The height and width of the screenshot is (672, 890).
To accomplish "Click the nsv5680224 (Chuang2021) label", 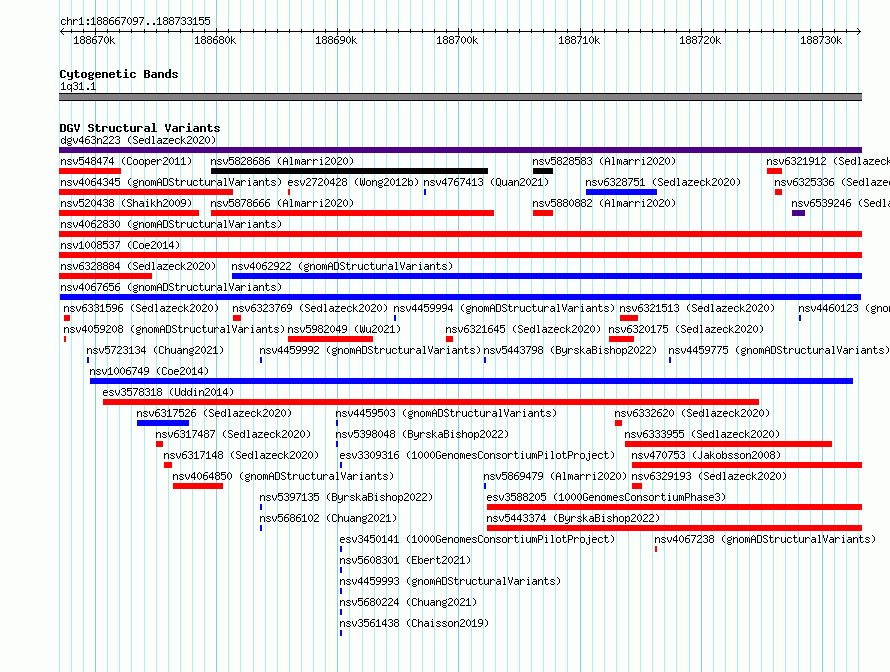I will (x=408, y=602).
